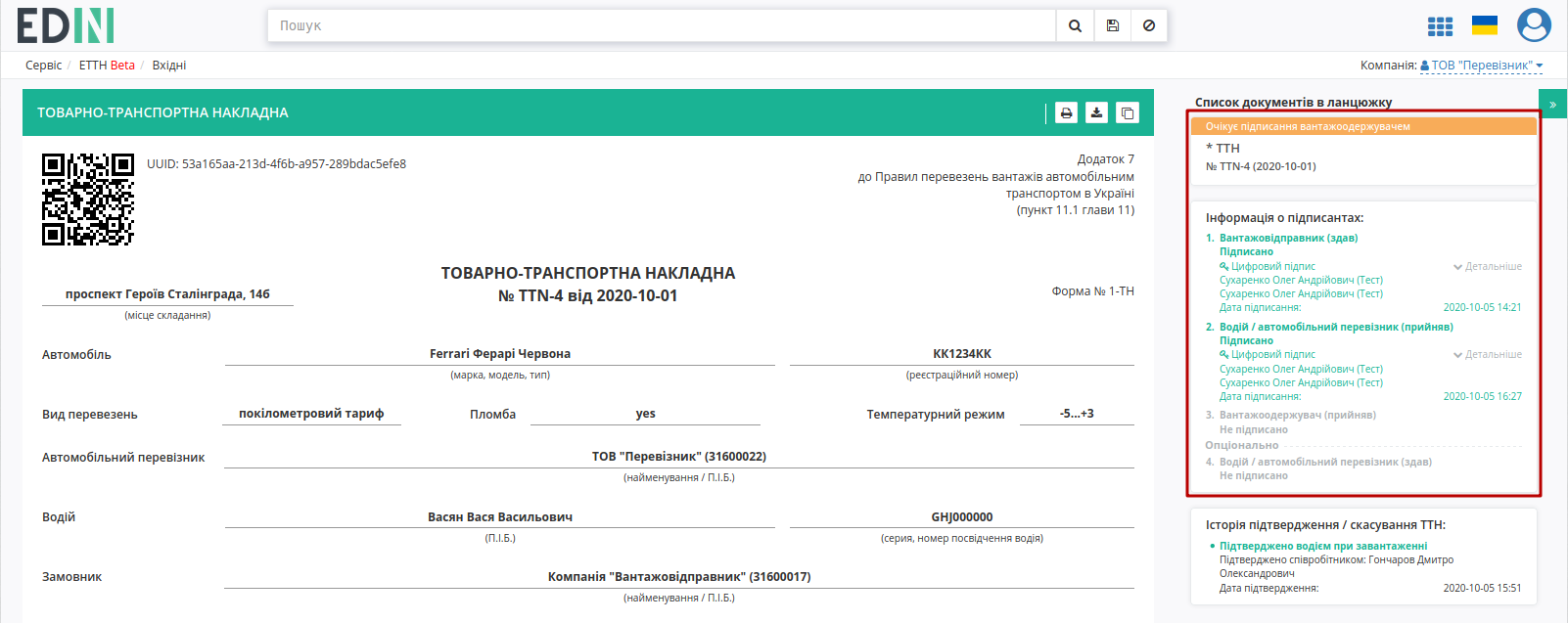The height and width of the screenshot is (623, 1568).
Task: Click customer Компанія "Вантажовідправник" (31600017)
Action: coord(679,576)
